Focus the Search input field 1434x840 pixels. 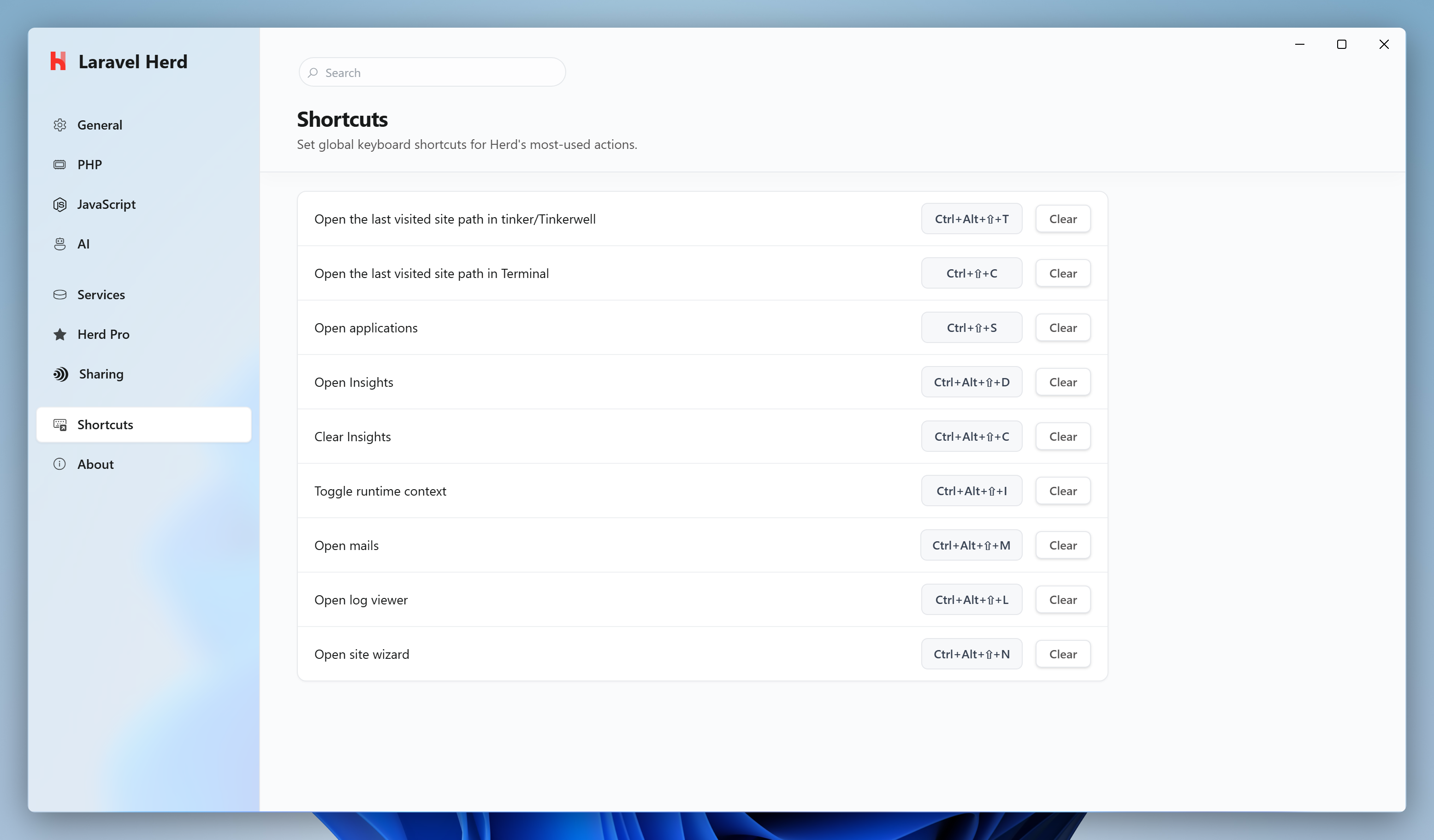(432, 72)
